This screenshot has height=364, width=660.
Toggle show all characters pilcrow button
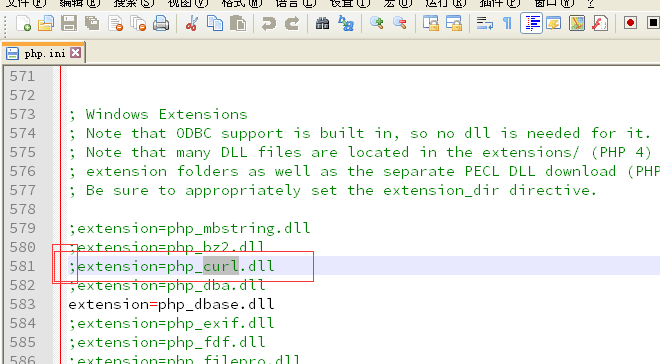click(508, 23)
